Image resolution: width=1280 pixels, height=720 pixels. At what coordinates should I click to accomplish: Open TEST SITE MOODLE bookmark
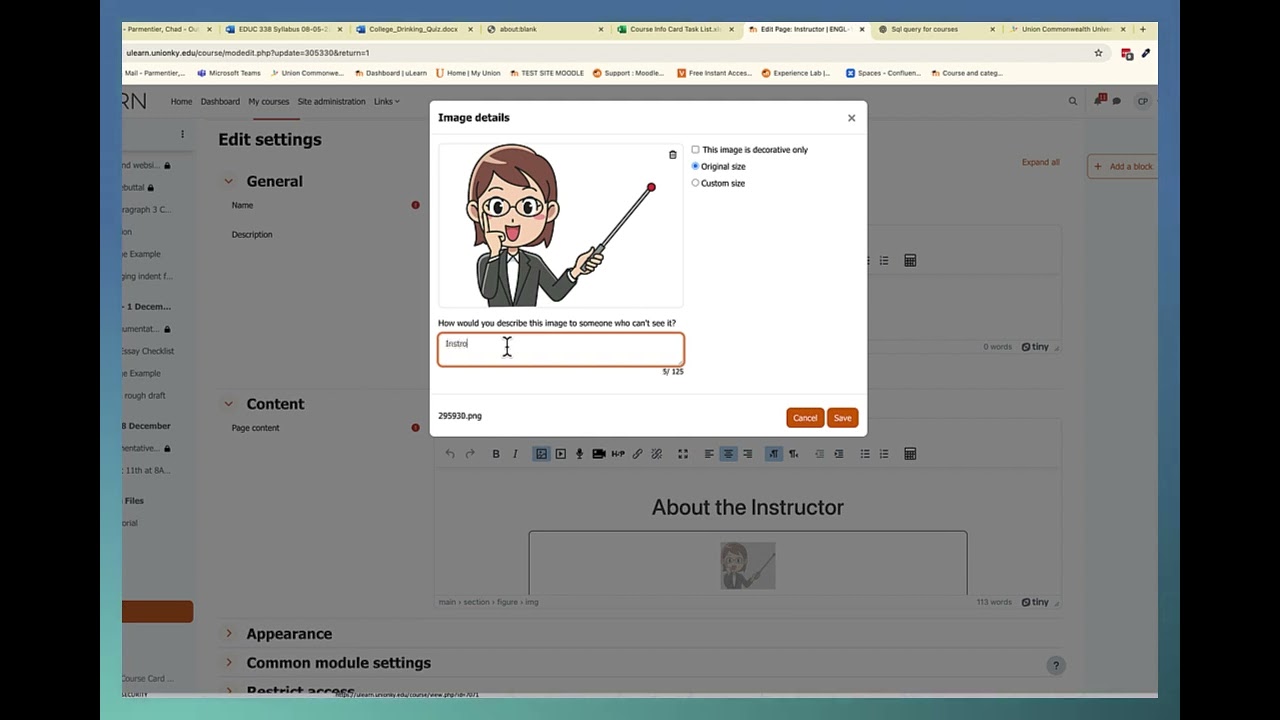[546, 73]
